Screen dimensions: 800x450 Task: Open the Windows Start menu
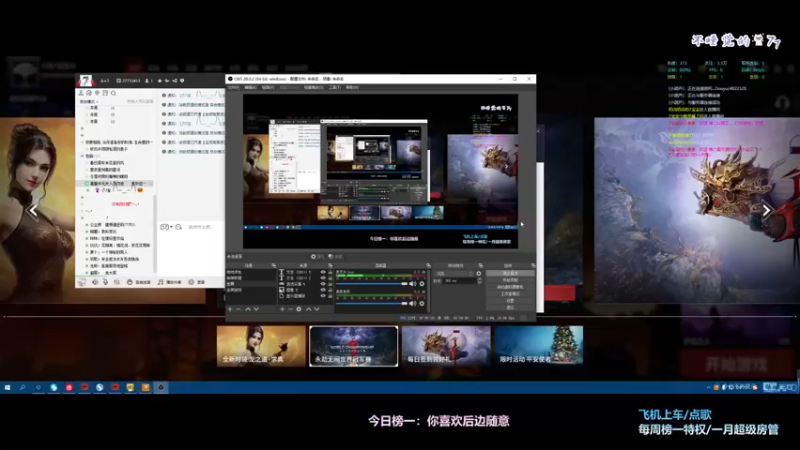click(8, 388)
